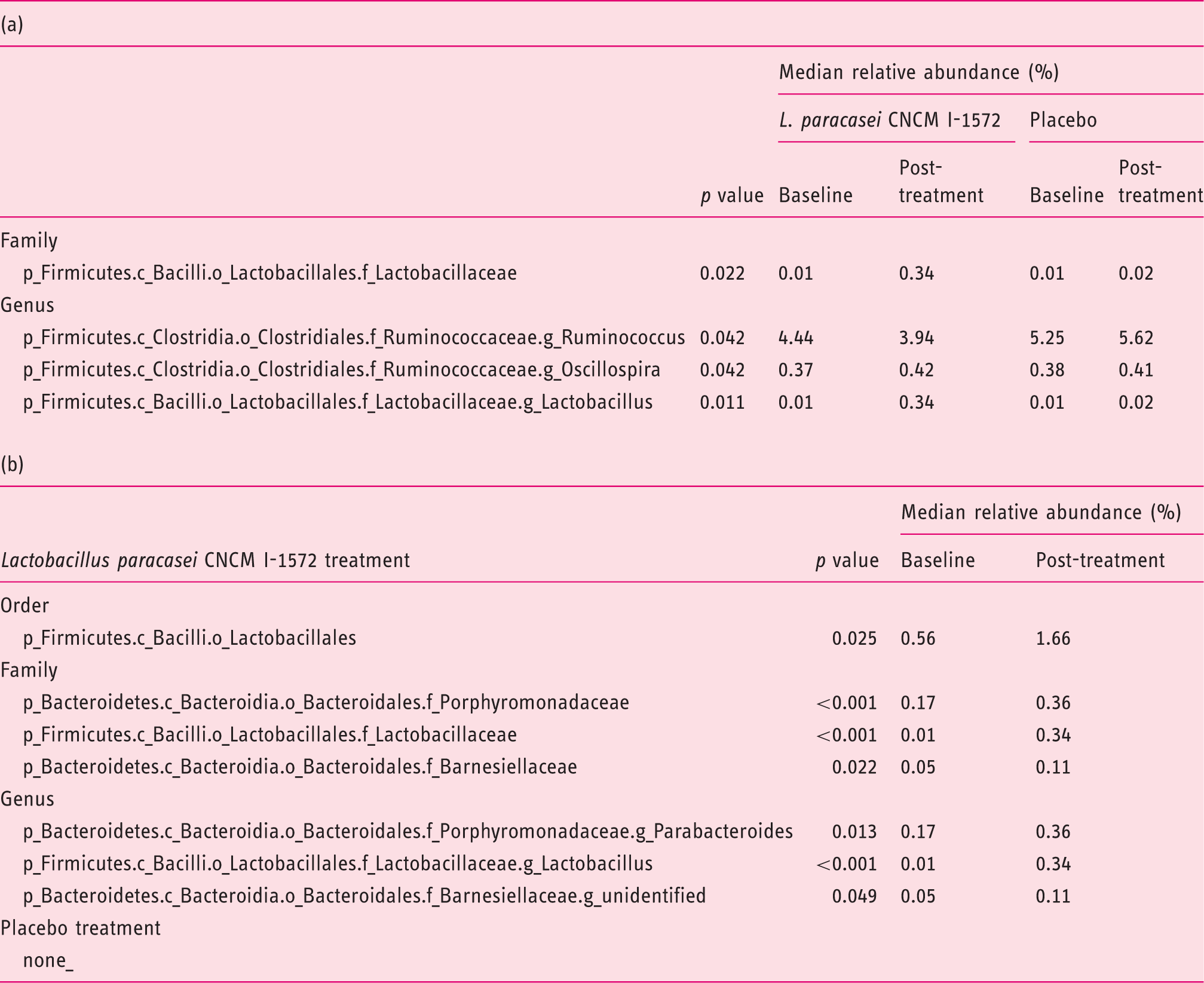Viewport: 1204px width, 983px height.
Task: Click the Ruminococcus genus row label
Action: pos(354,338)
